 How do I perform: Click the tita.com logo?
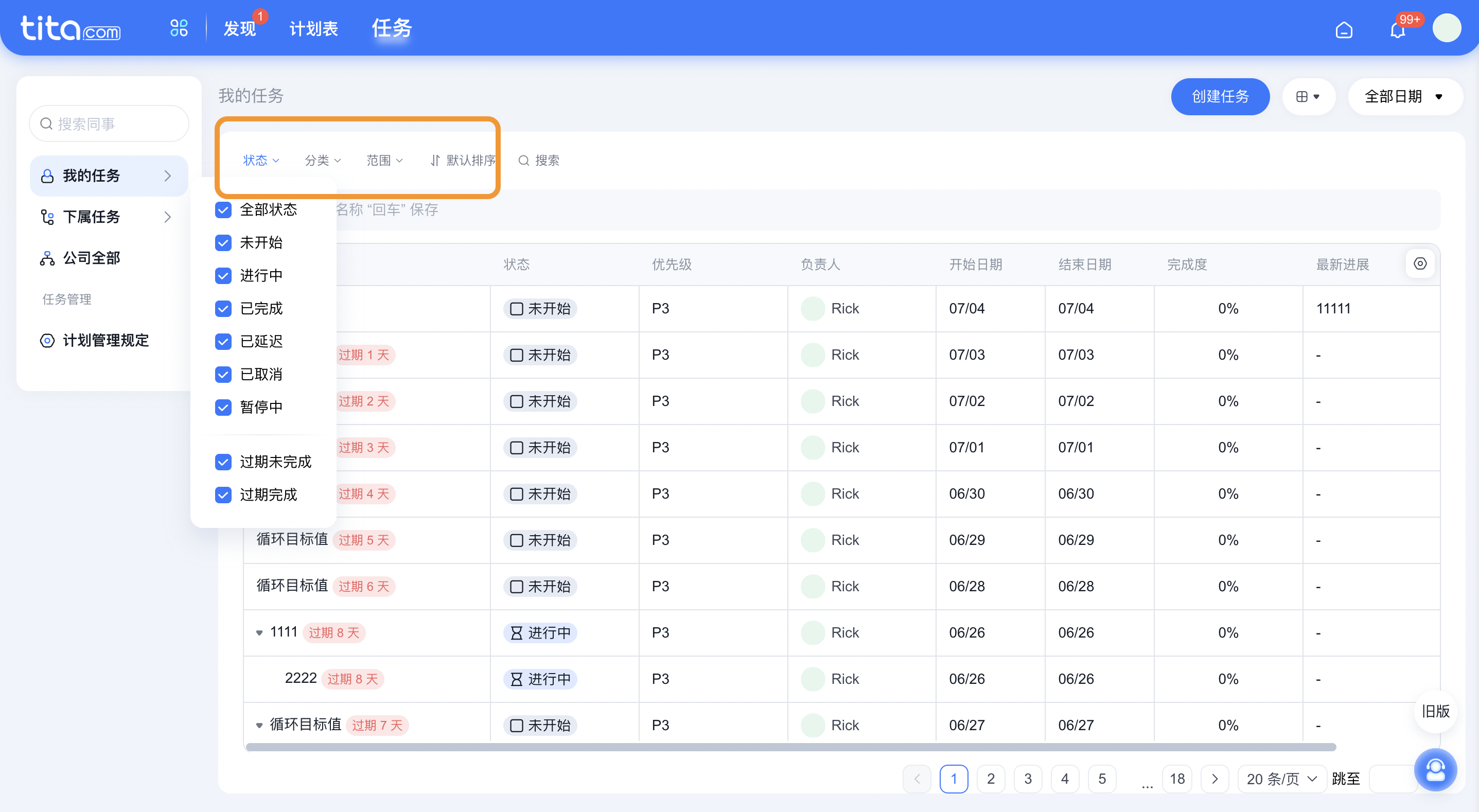coord(71,28)
